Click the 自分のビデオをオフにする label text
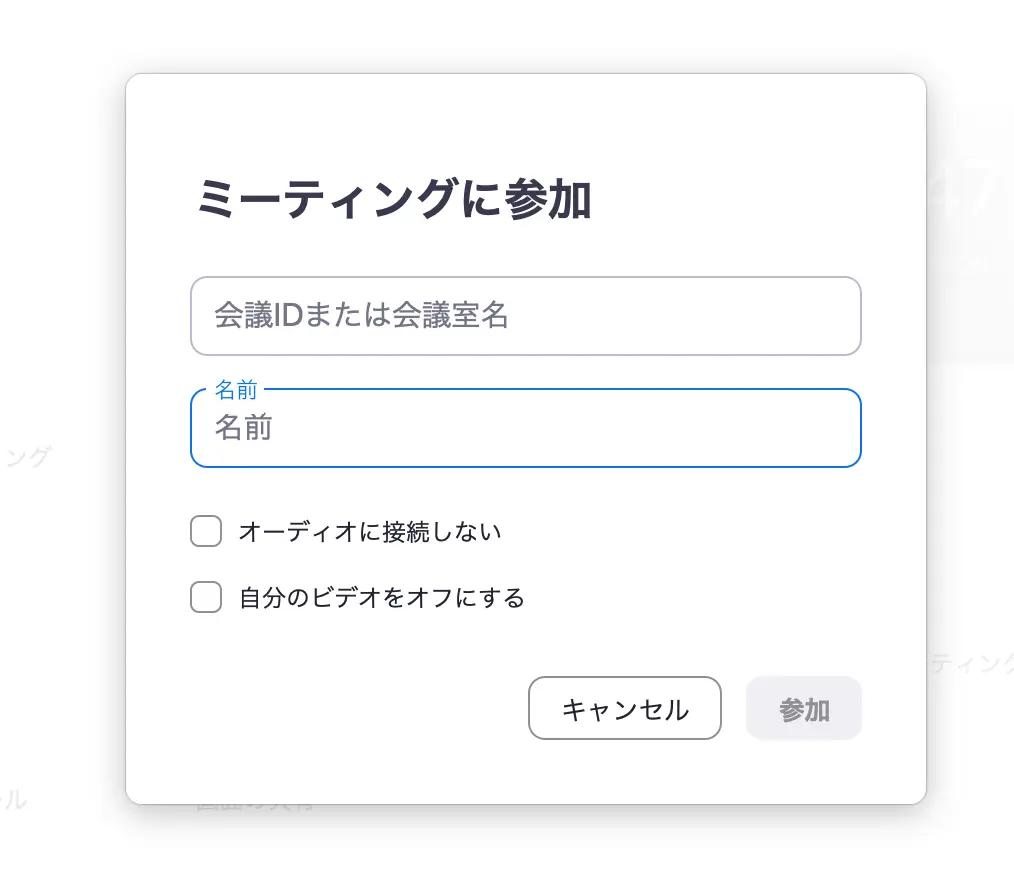 (382, 597)
